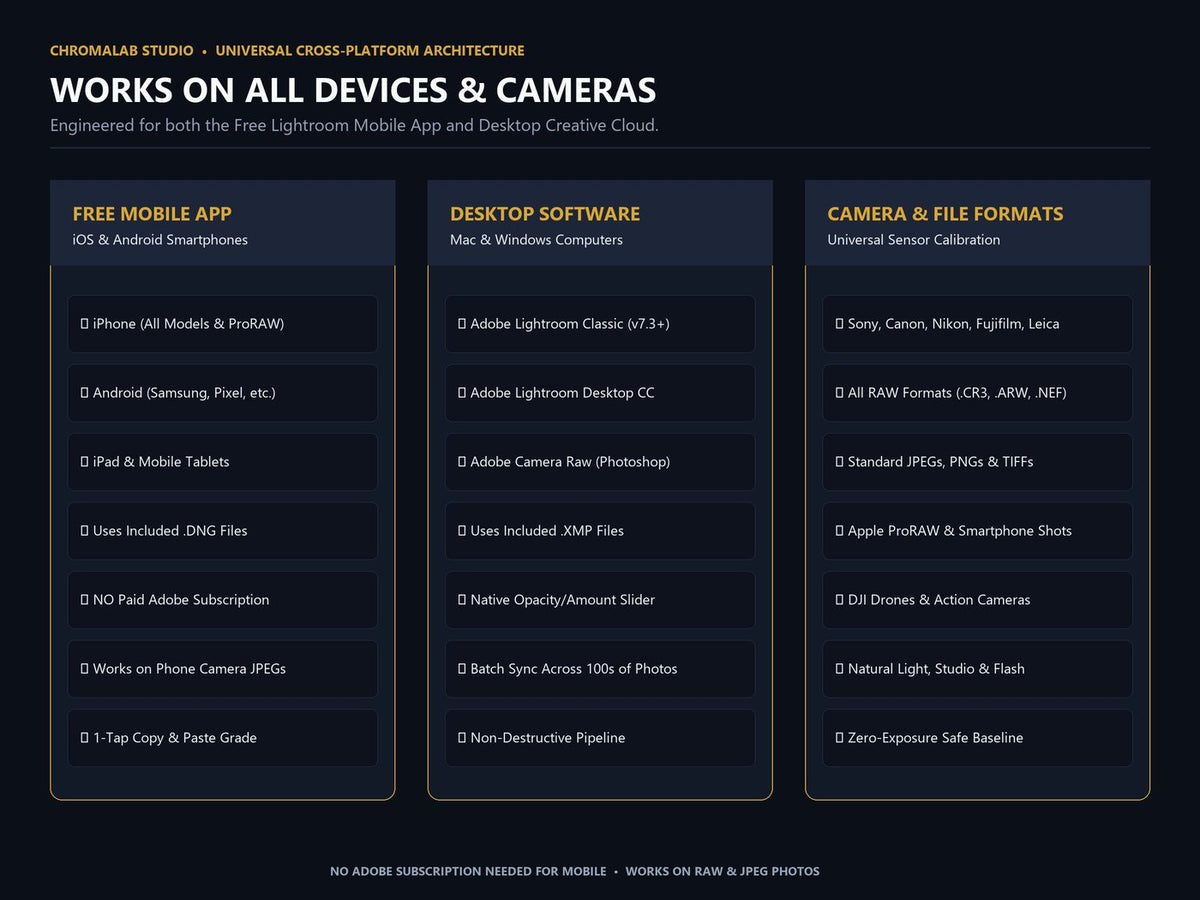Select the iPhone (All Models & ProRAW) item
The image size is (1200, 900).
click(x=223, y=324)
